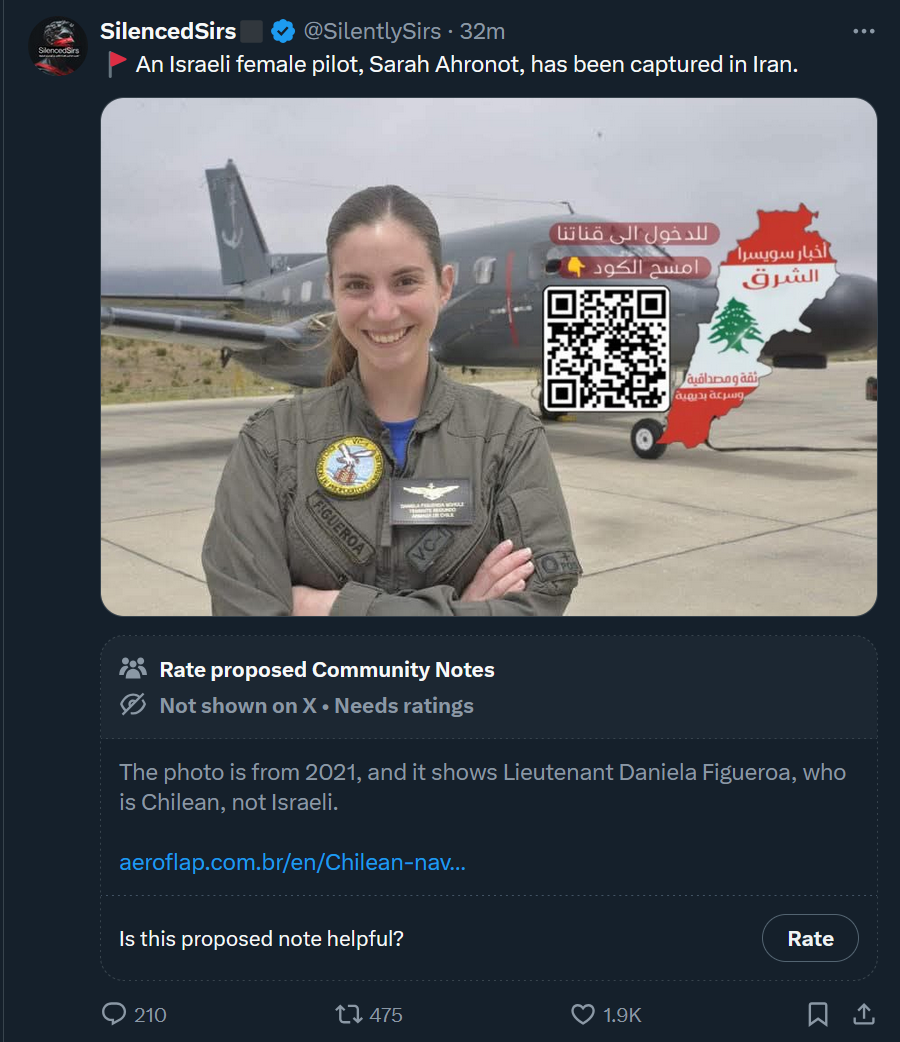The width and height of the screenshot is (900, 1042).
Task: Click the 32m post timestamp
Action: pos(483,31)
